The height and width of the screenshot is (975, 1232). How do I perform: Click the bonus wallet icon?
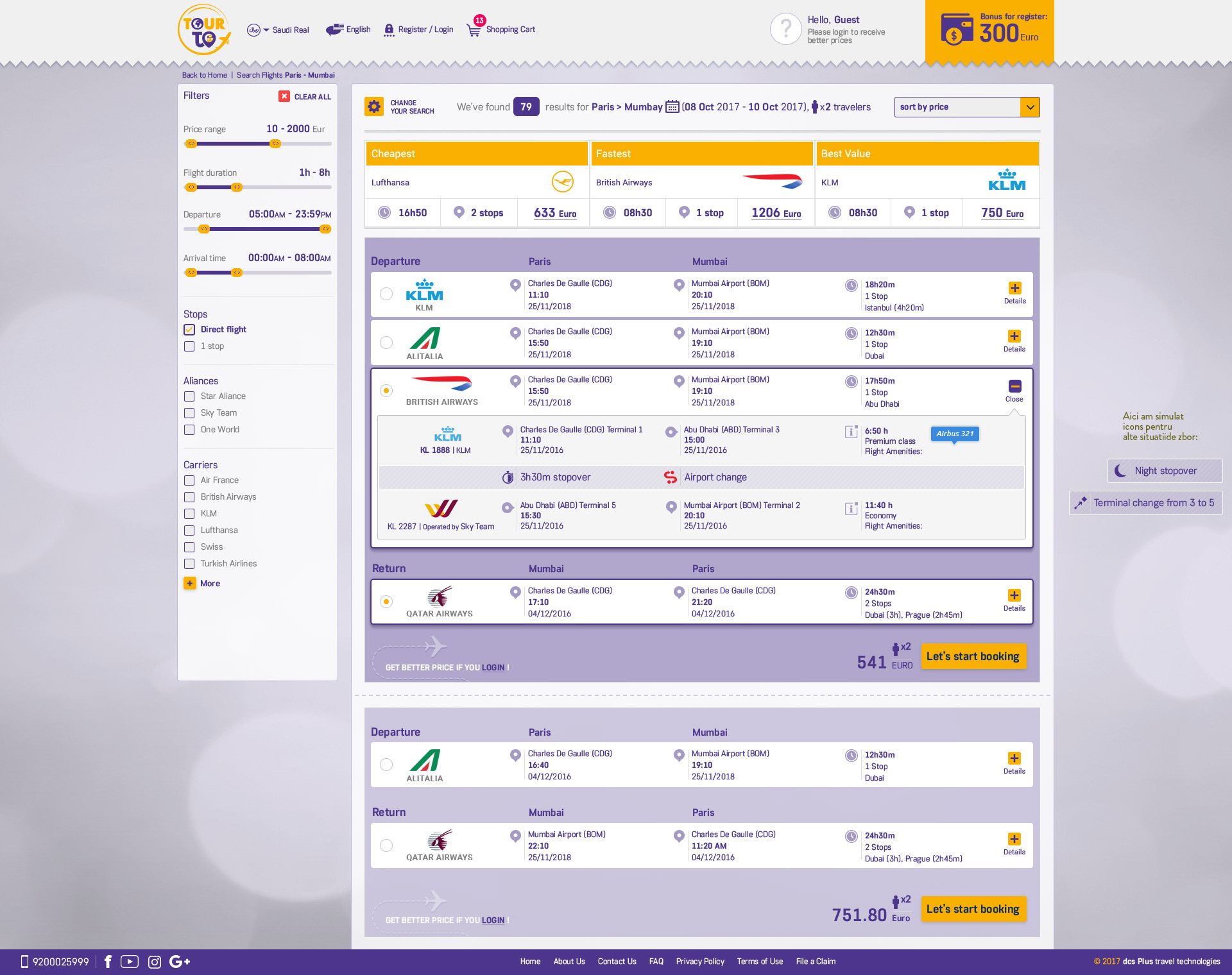click(x=956, y=30)
